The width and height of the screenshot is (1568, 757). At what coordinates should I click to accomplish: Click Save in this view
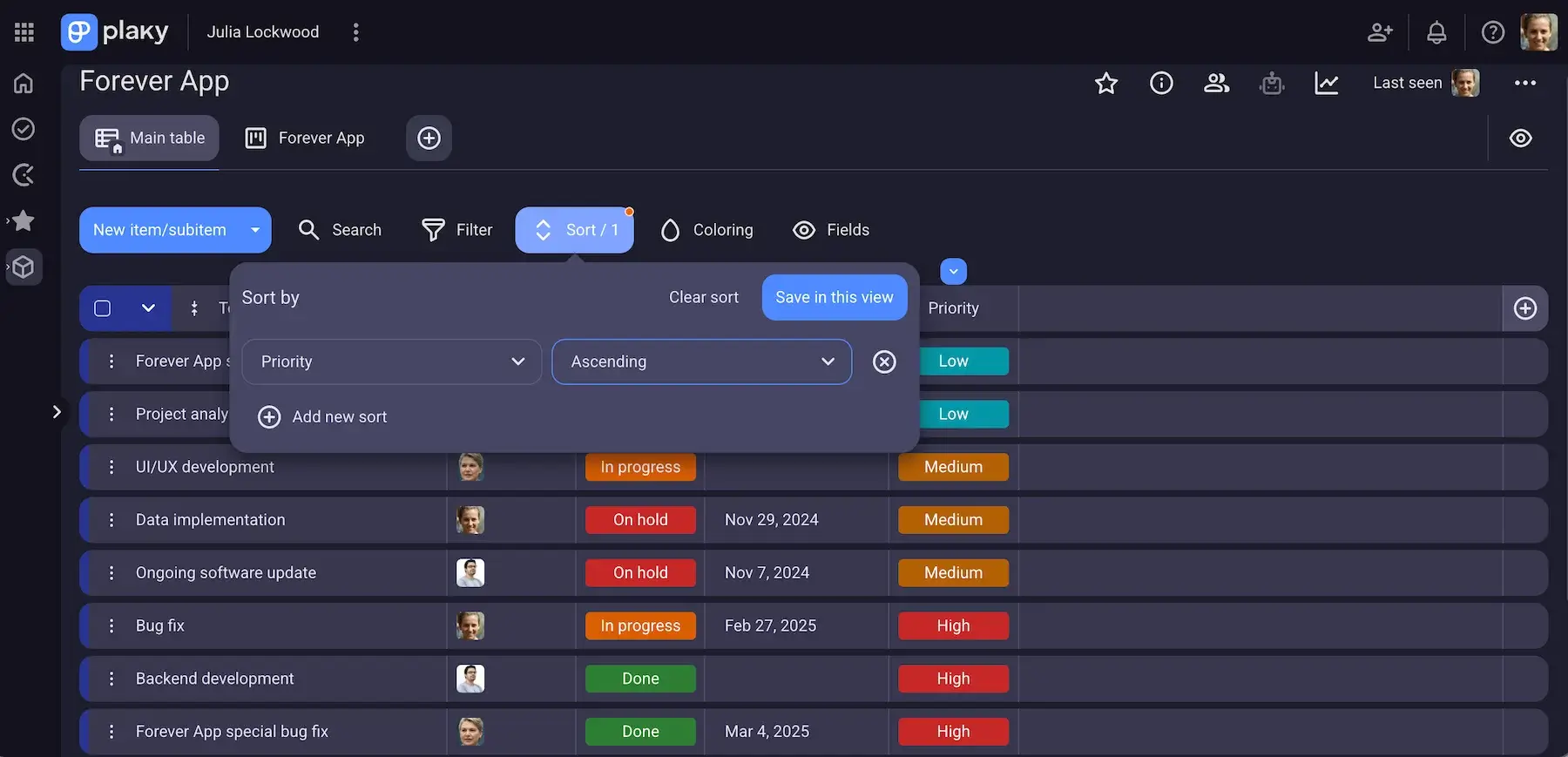835,297
